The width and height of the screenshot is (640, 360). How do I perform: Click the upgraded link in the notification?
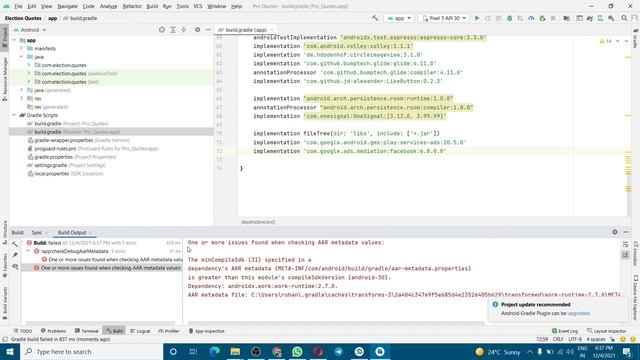coord(578,313)
